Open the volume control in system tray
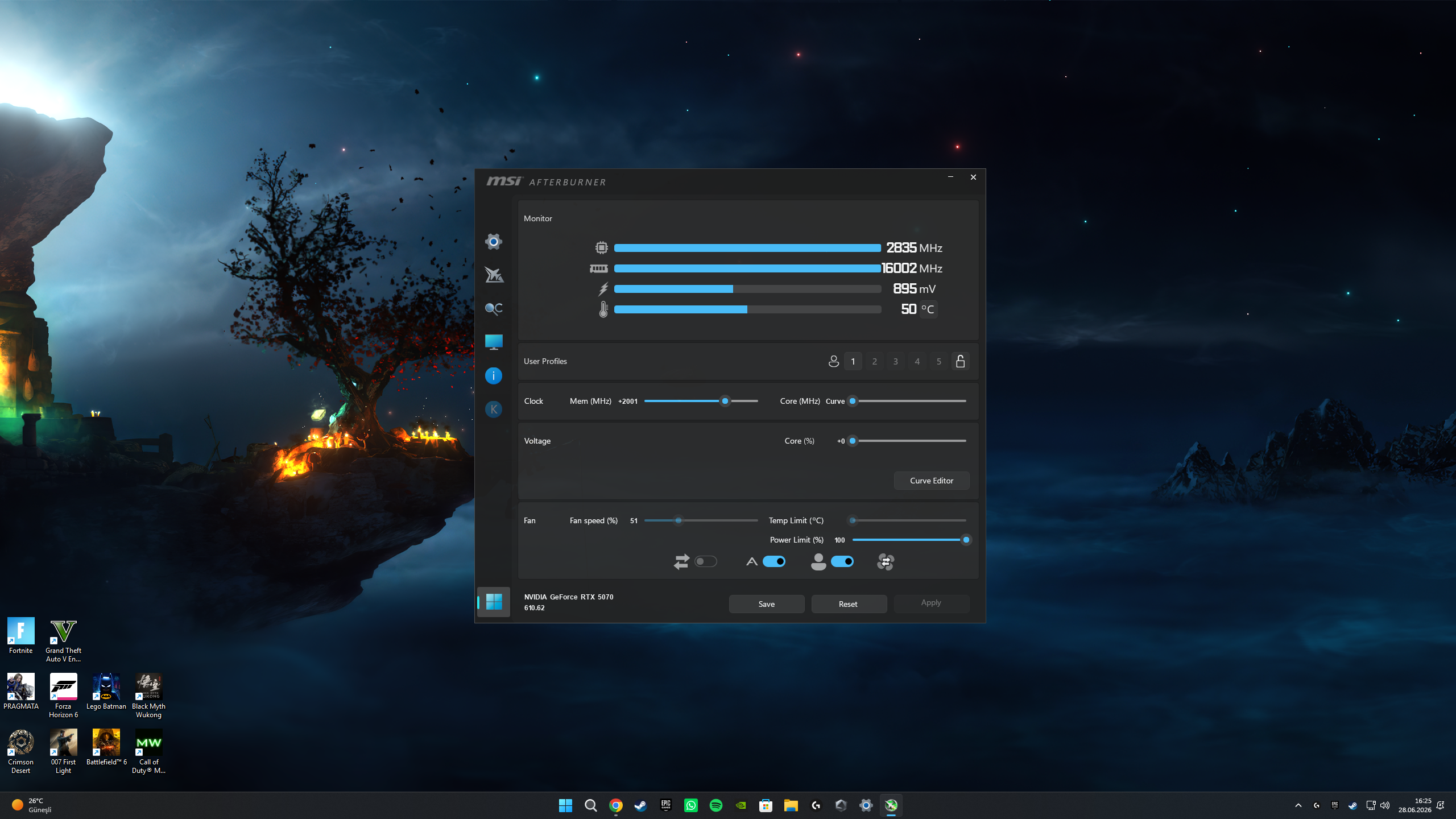The width and height of the screenshot is (1456, 819). point(1385,805)
